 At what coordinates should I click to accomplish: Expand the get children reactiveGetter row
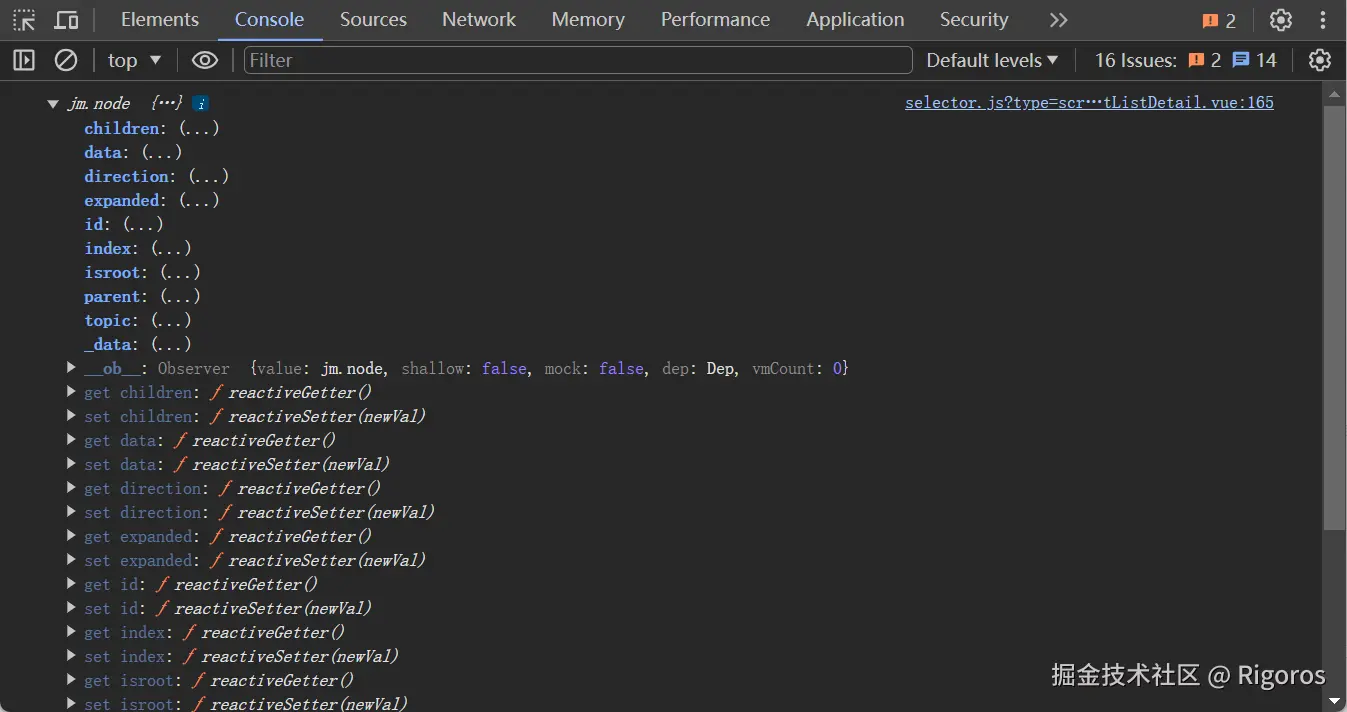coord(71,392)
